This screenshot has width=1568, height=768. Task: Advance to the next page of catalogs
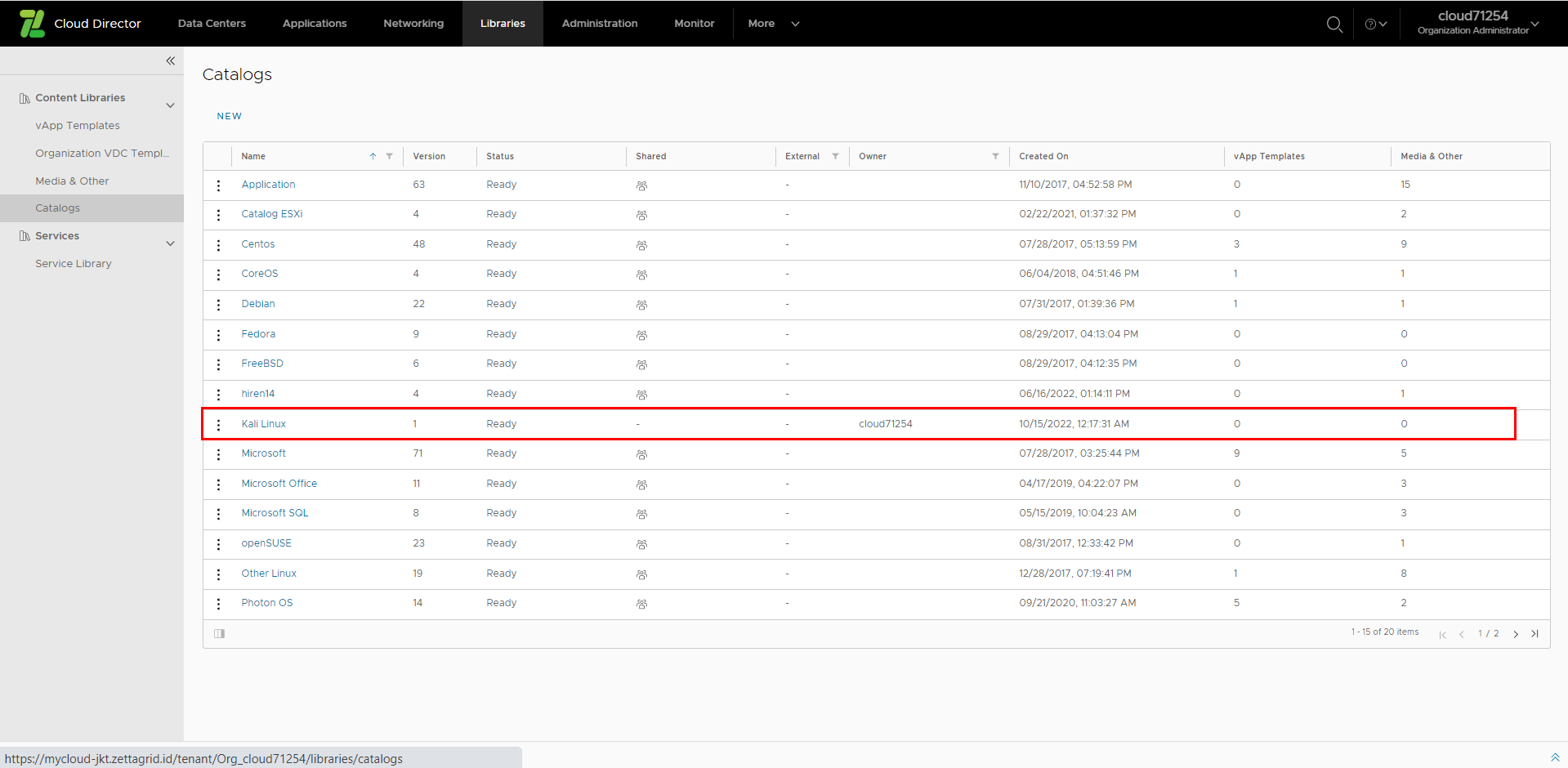pyautogui.click(x=1516, y=633)
